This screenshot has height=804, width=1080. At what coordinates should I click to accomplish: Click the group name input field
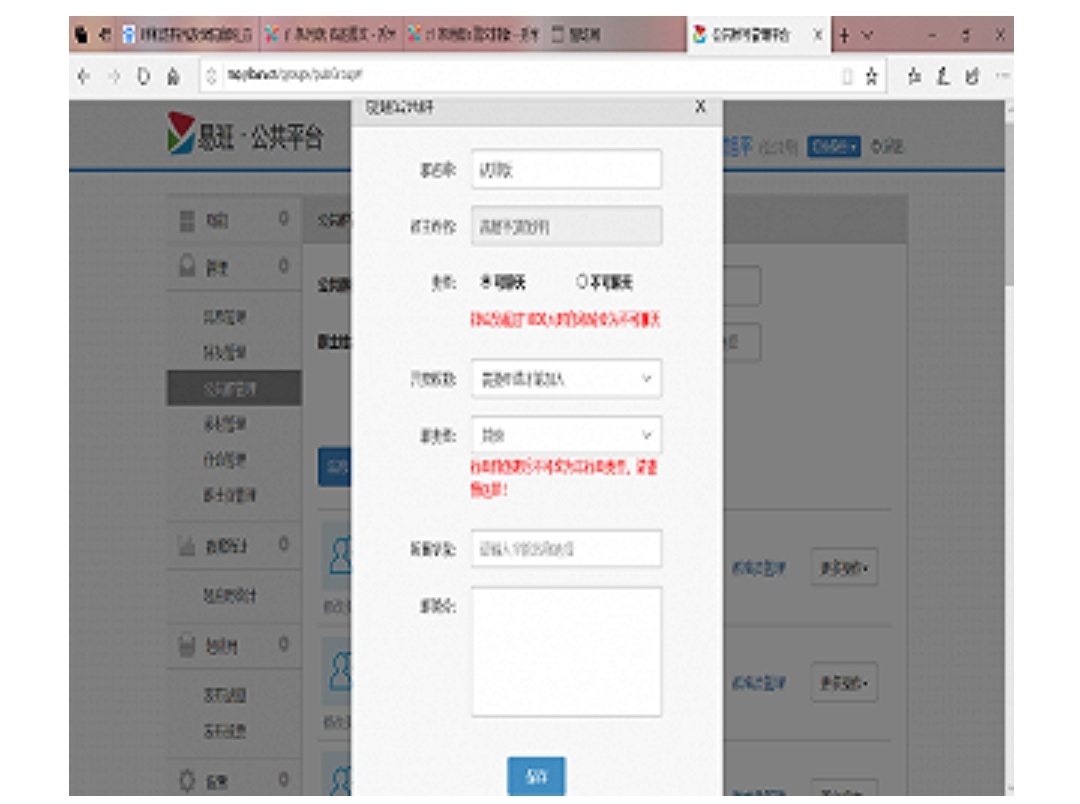click(566, 170)
